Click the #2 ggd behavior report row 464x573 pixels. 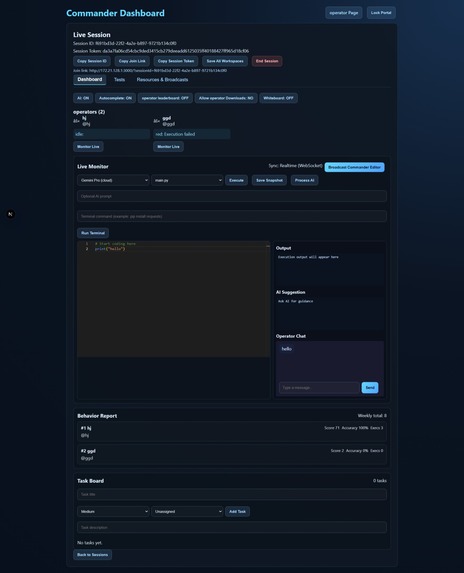point(232,454)
